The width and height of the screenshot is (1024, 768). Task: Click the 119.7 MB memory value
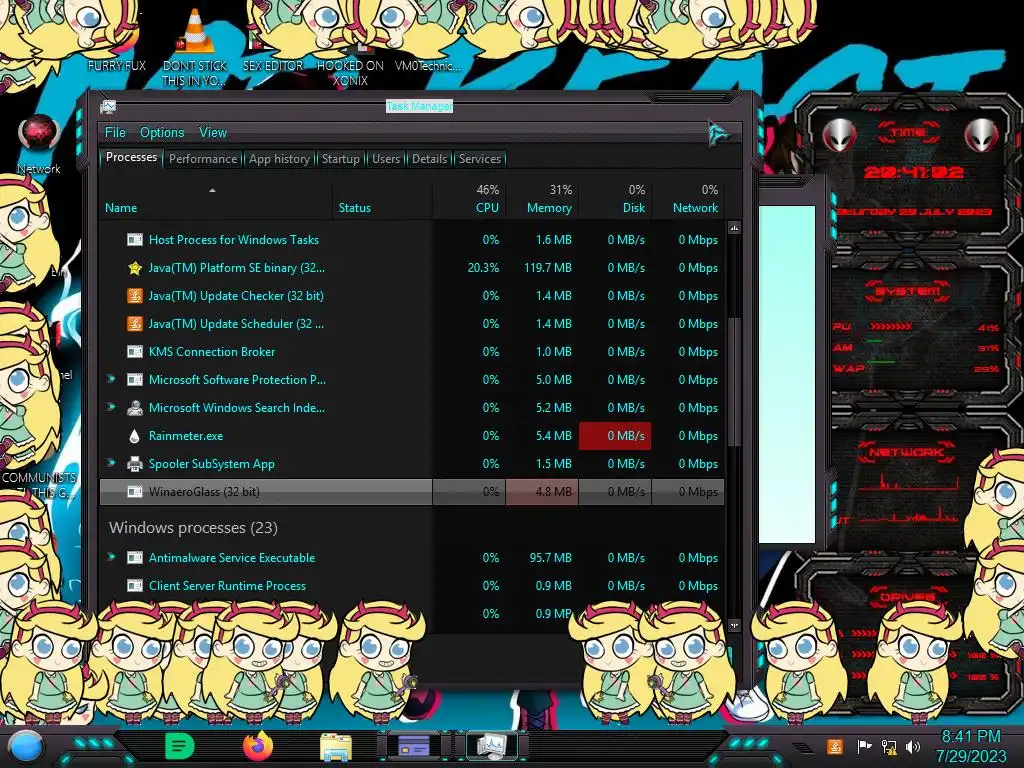[x=547, y=268]
